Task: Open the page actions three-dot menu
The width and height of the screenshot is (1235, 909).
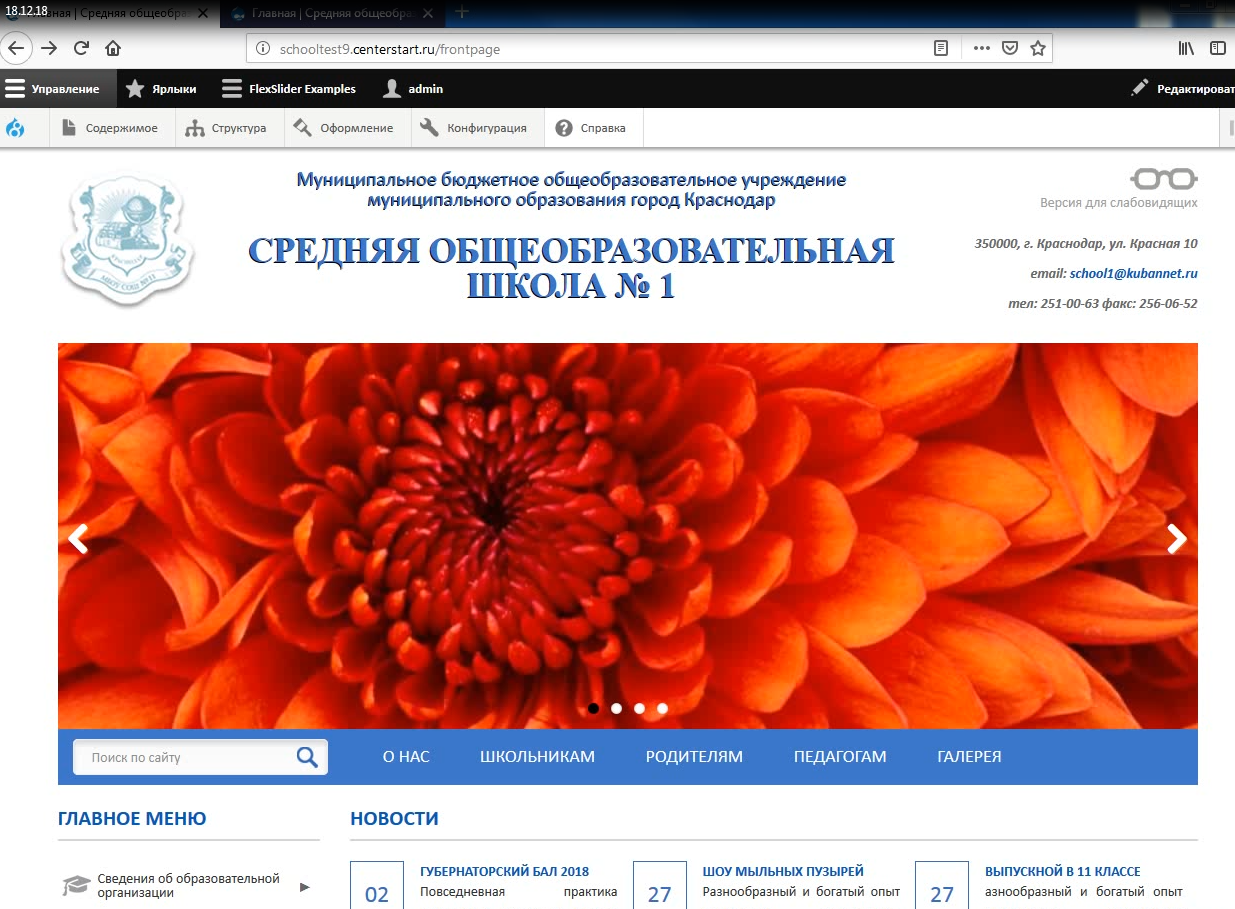Action: [981, 48]
